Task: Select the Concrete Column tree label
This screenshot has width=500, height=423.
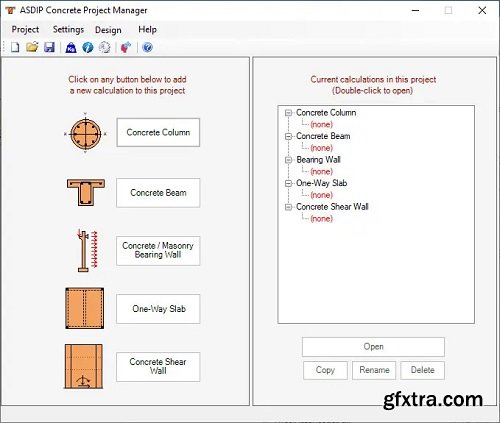Action: 326,113
